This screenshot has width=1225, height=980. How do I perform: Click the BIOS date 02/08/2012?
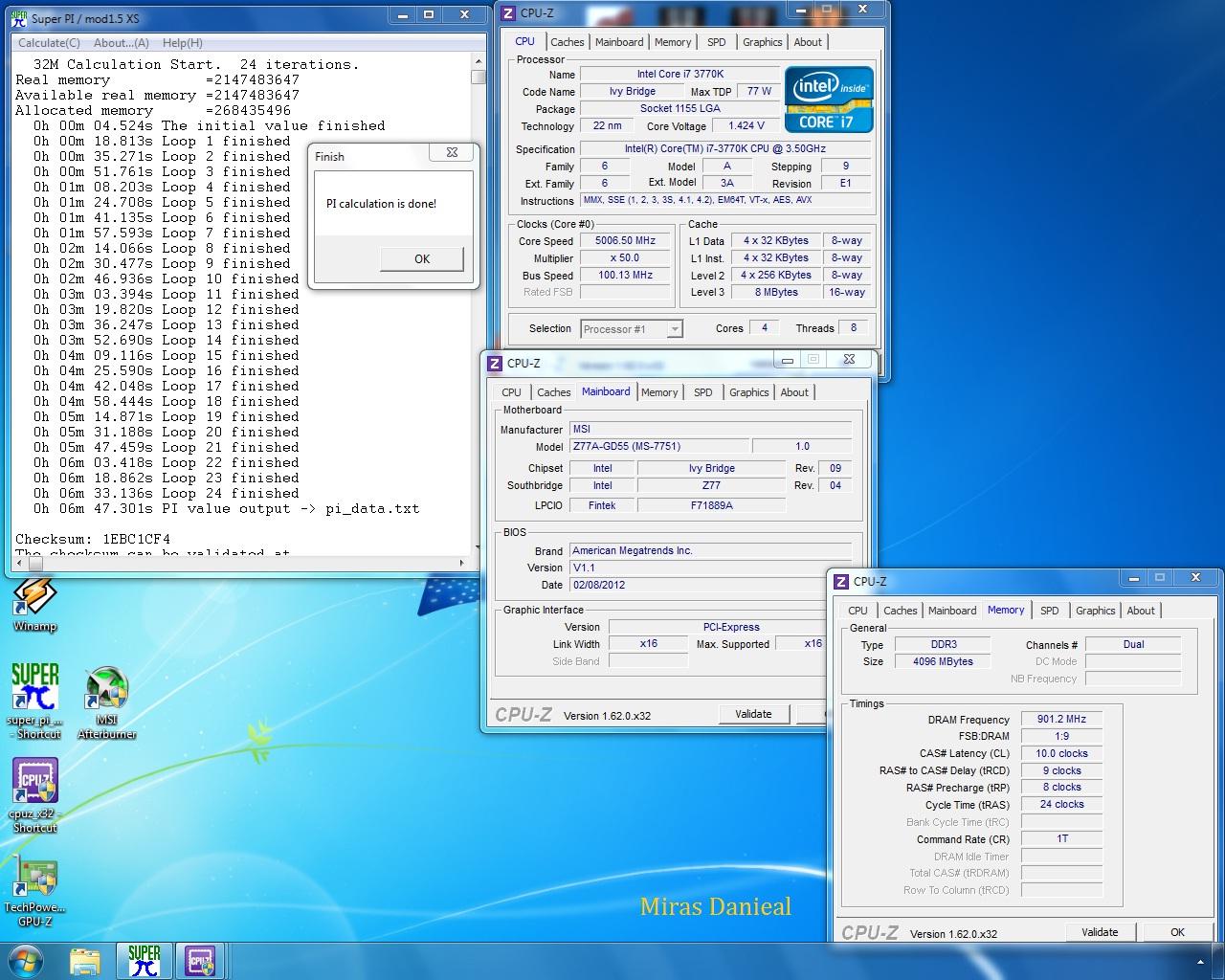710,585
